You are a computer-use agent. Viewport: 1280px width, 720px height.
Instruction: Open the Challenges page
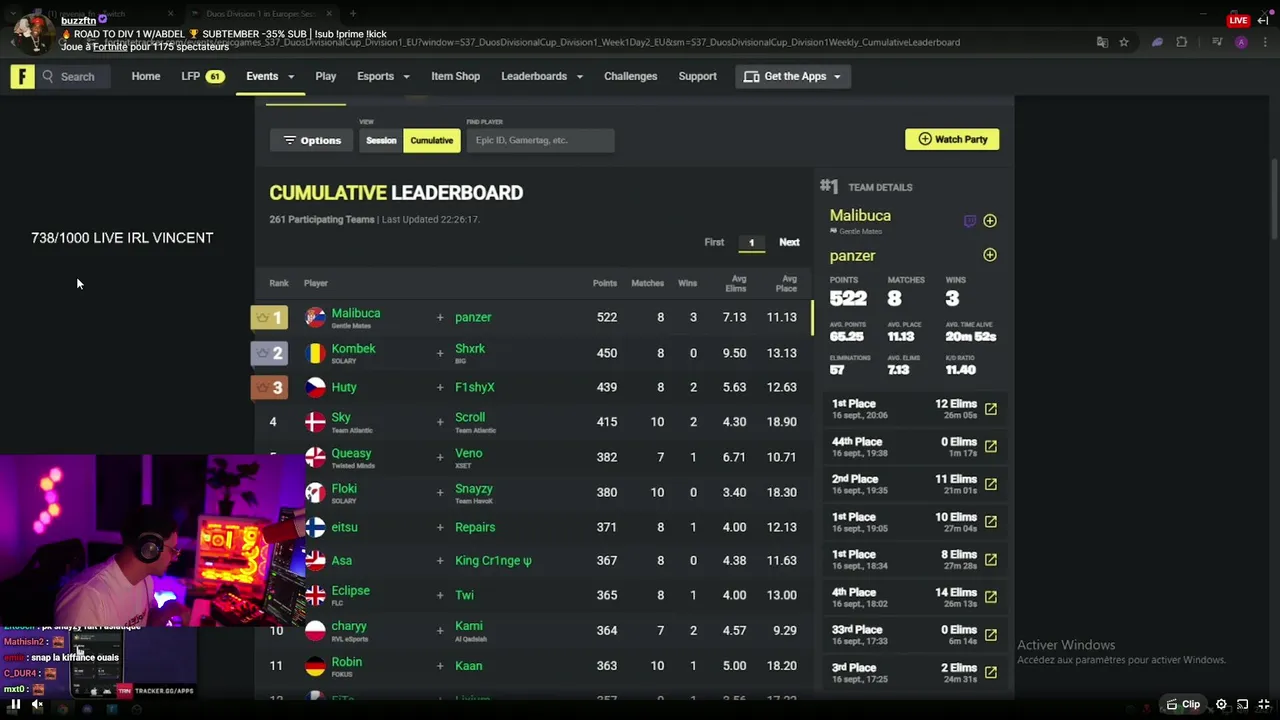(x=630, y=77)
